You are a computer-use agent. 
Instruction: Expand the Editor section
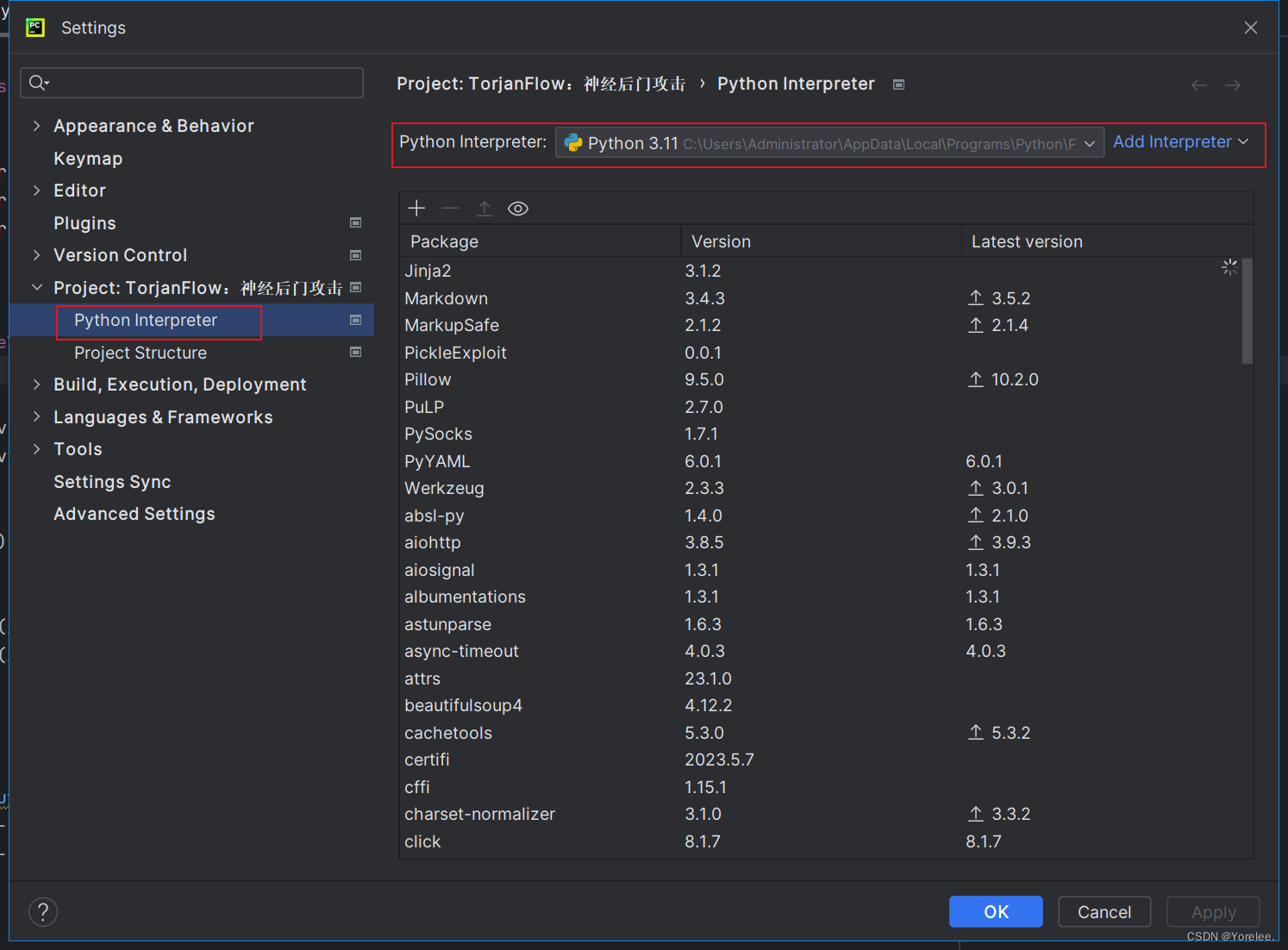click(36, 191)
